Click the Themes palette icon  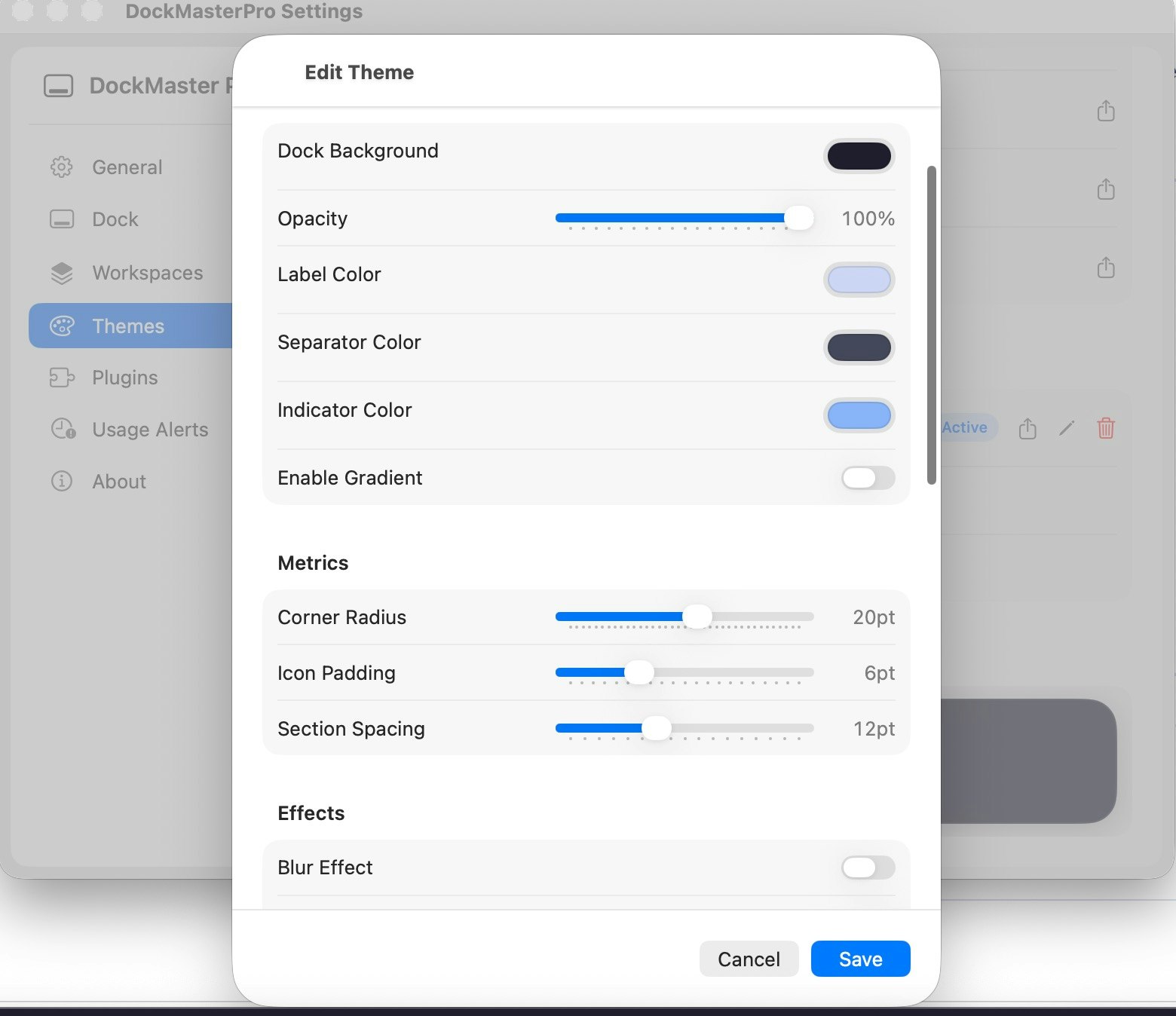point(62,326)
